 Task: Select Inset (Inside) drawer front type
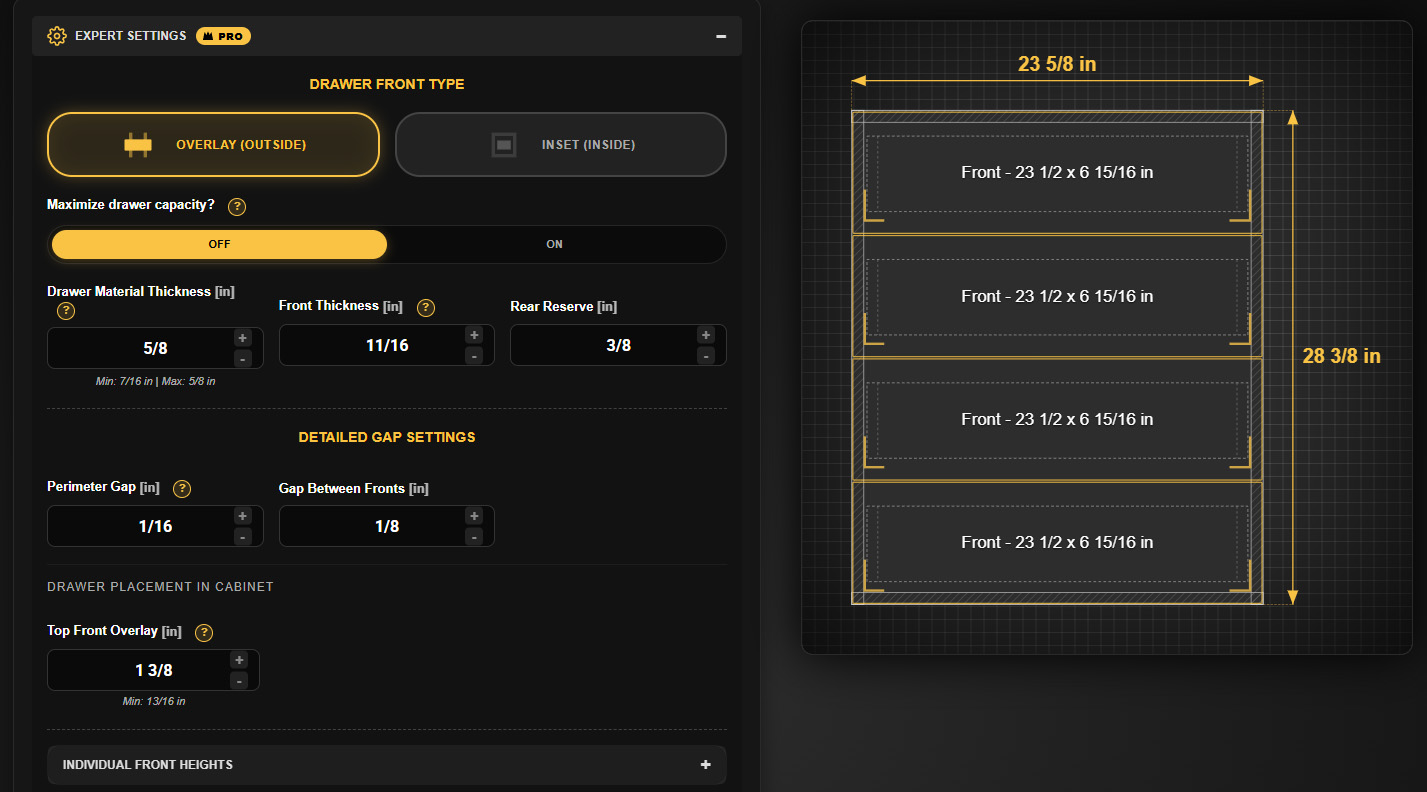click(561, 144)
